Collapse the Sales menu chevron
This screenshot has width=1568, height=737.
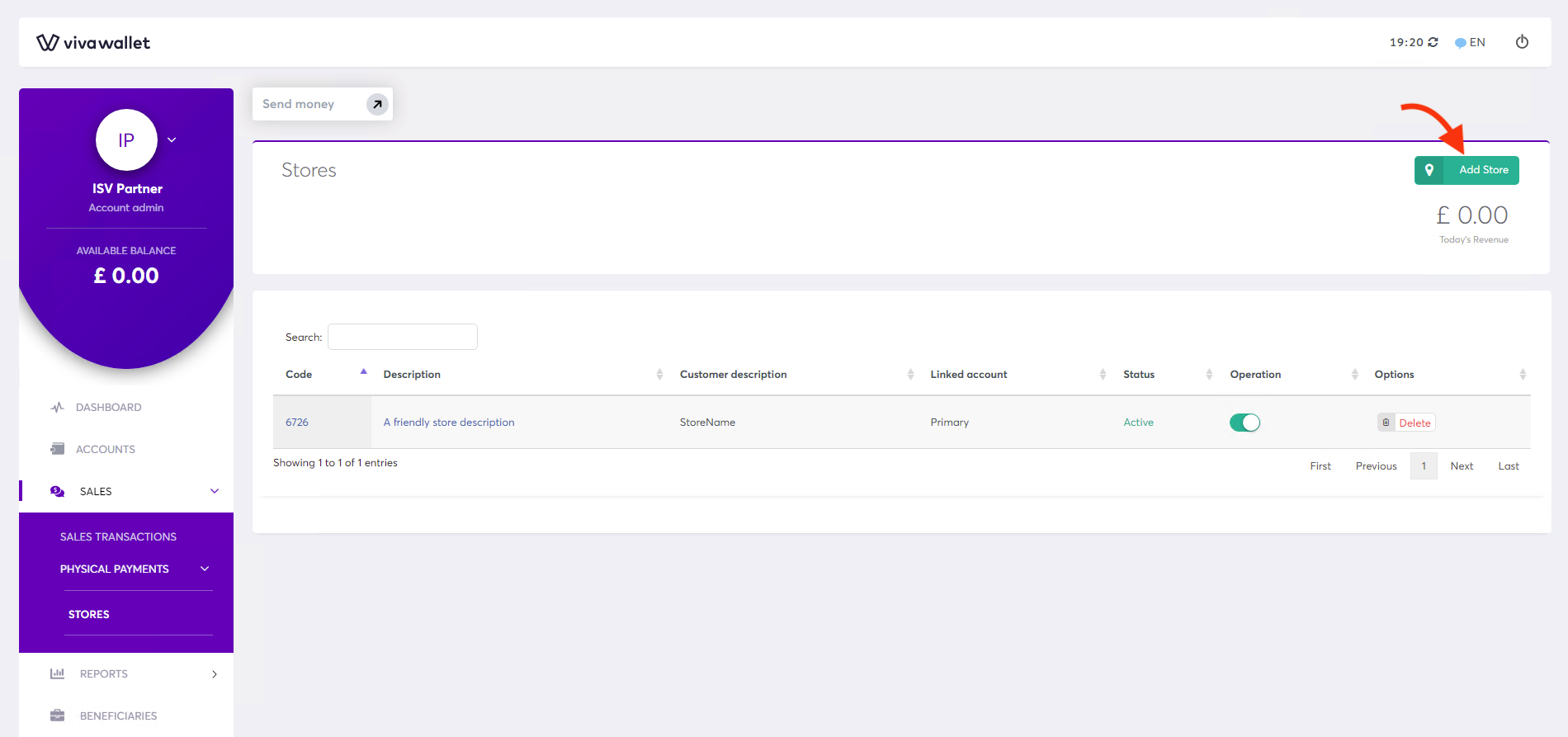215,491
